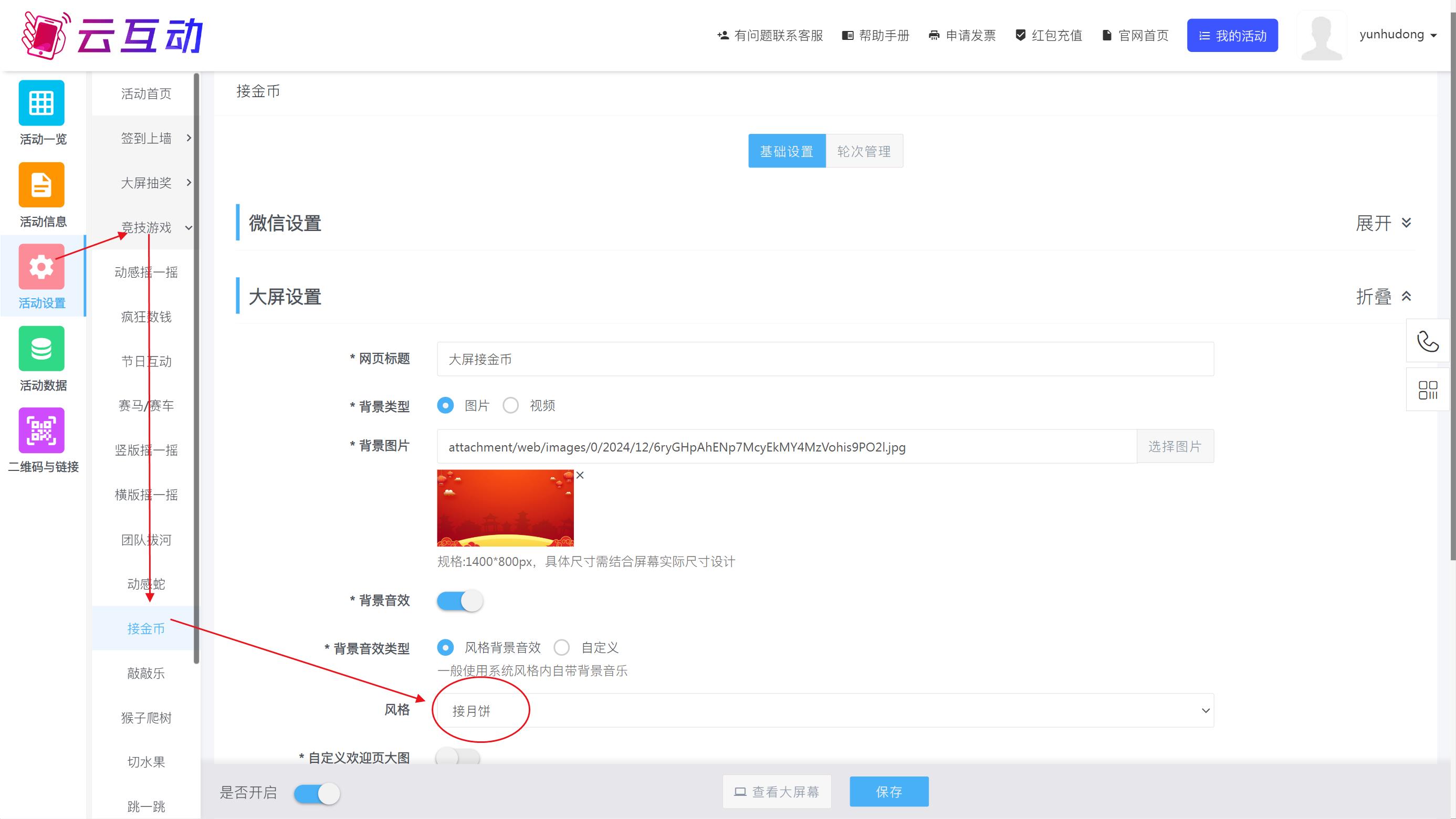Click the QR code icon on right edge
Image resolution: width=1456 pixels, height=819 pixels.
[x=1427, y=389]
